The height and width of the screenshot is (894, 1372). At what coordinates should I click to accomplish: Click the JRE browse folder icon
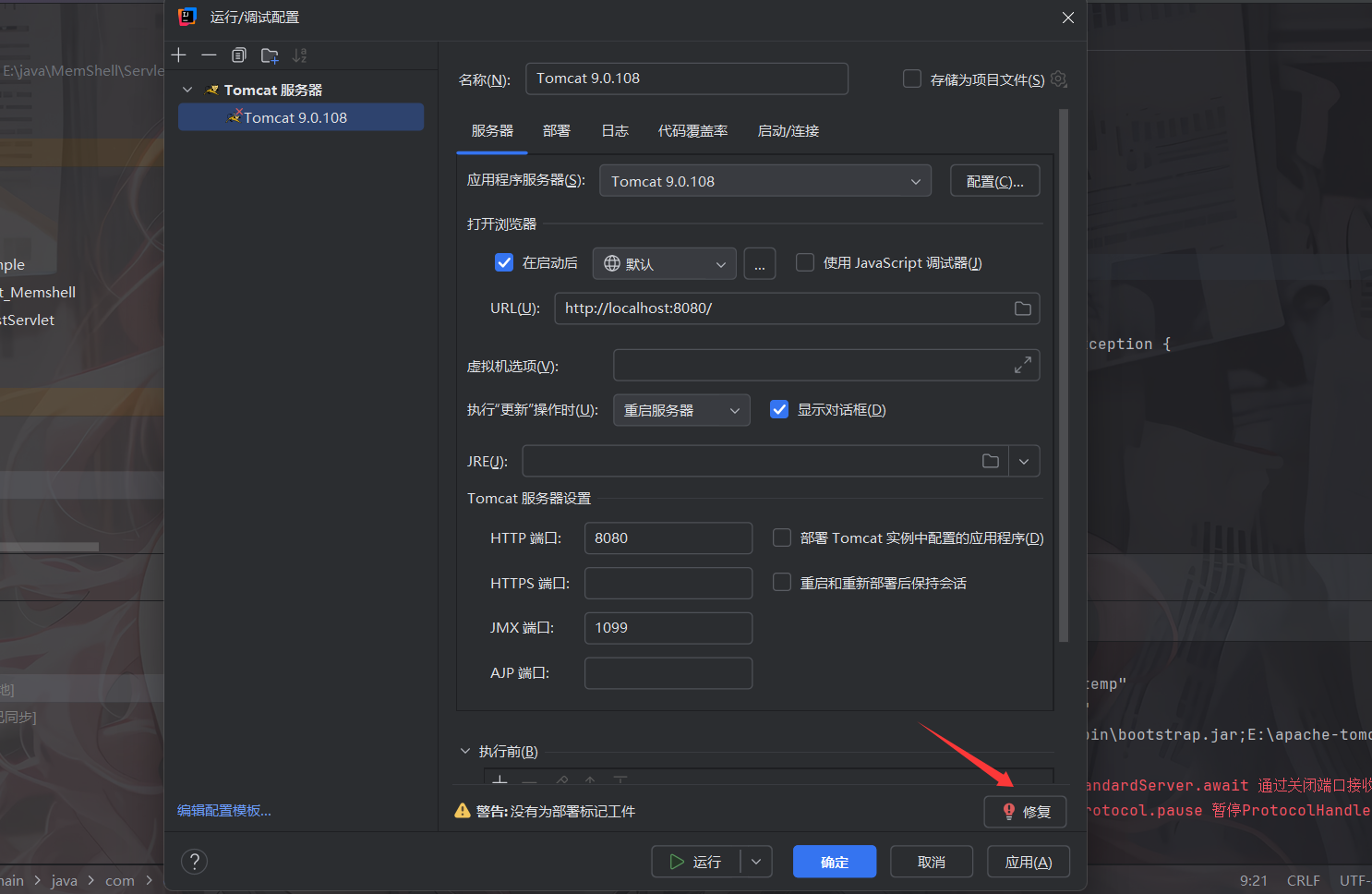991,461
